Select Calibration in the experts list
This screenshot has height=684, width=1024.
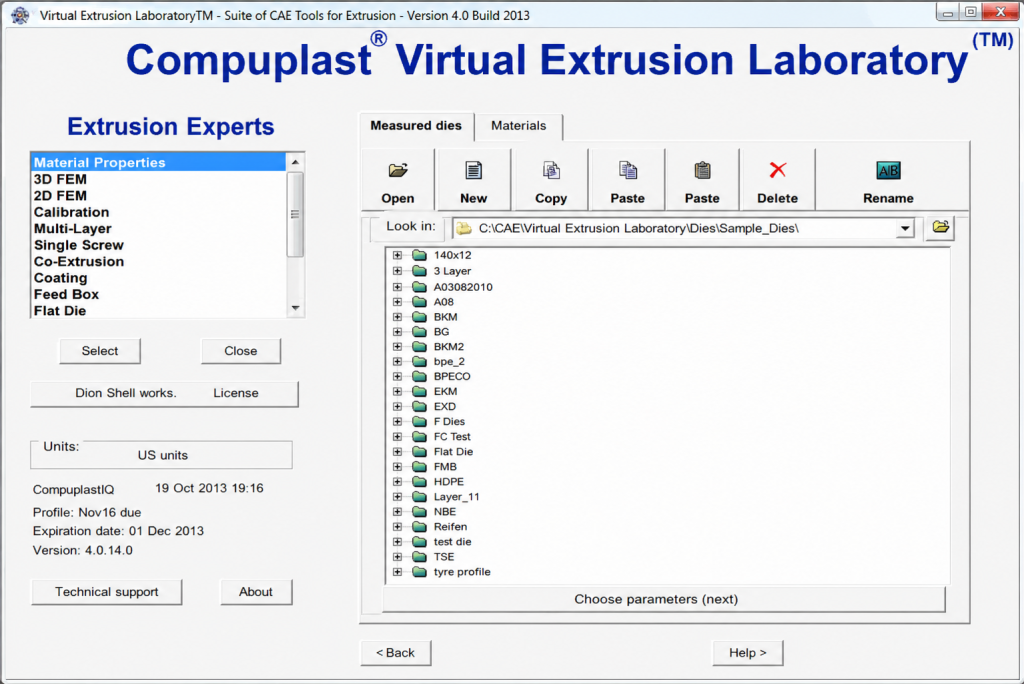(x=158, y=212)
